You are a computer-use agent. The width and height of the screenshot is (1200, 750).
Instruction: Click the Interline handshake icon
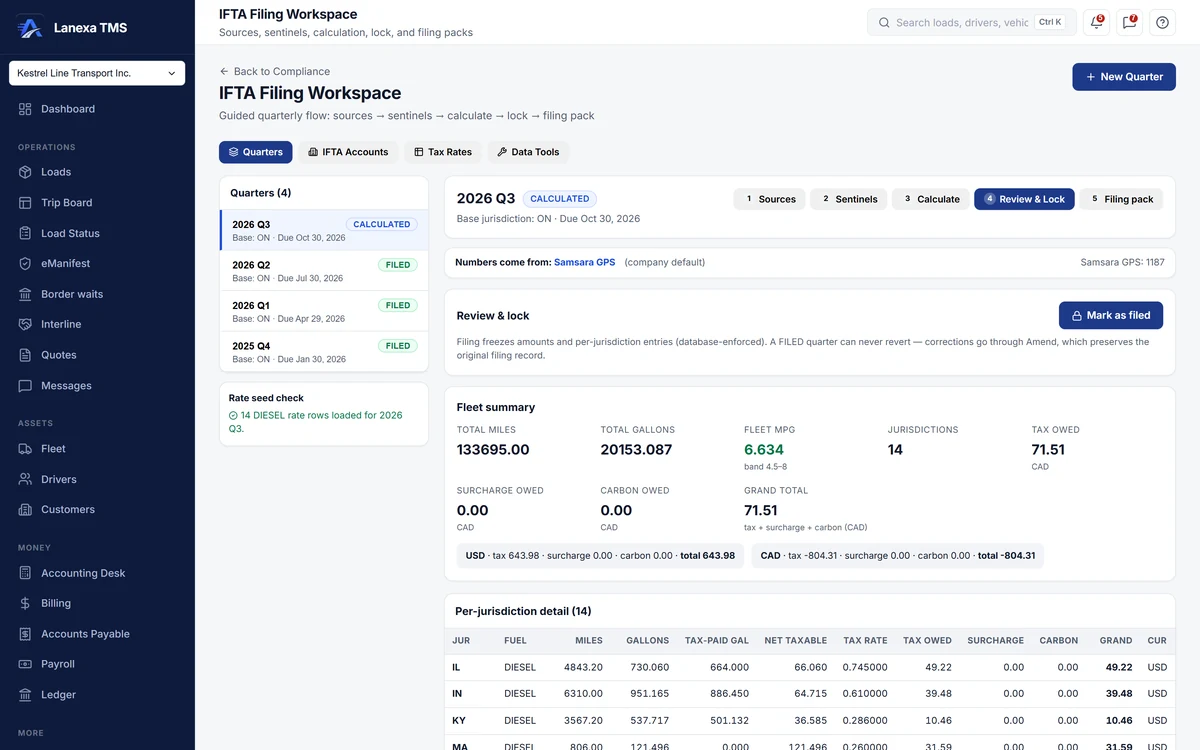[x=25, y=325]
